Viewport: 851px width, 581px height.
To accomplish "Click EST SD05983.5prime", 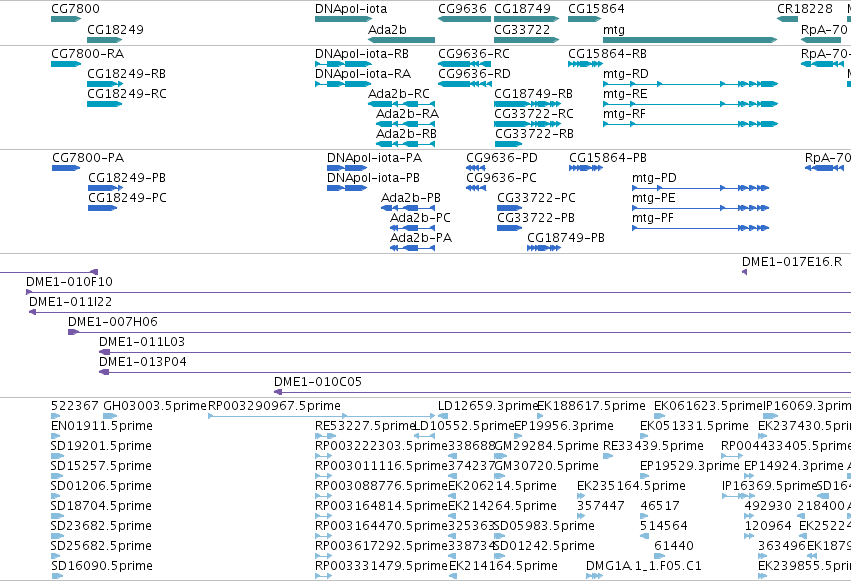I will 500,536.
